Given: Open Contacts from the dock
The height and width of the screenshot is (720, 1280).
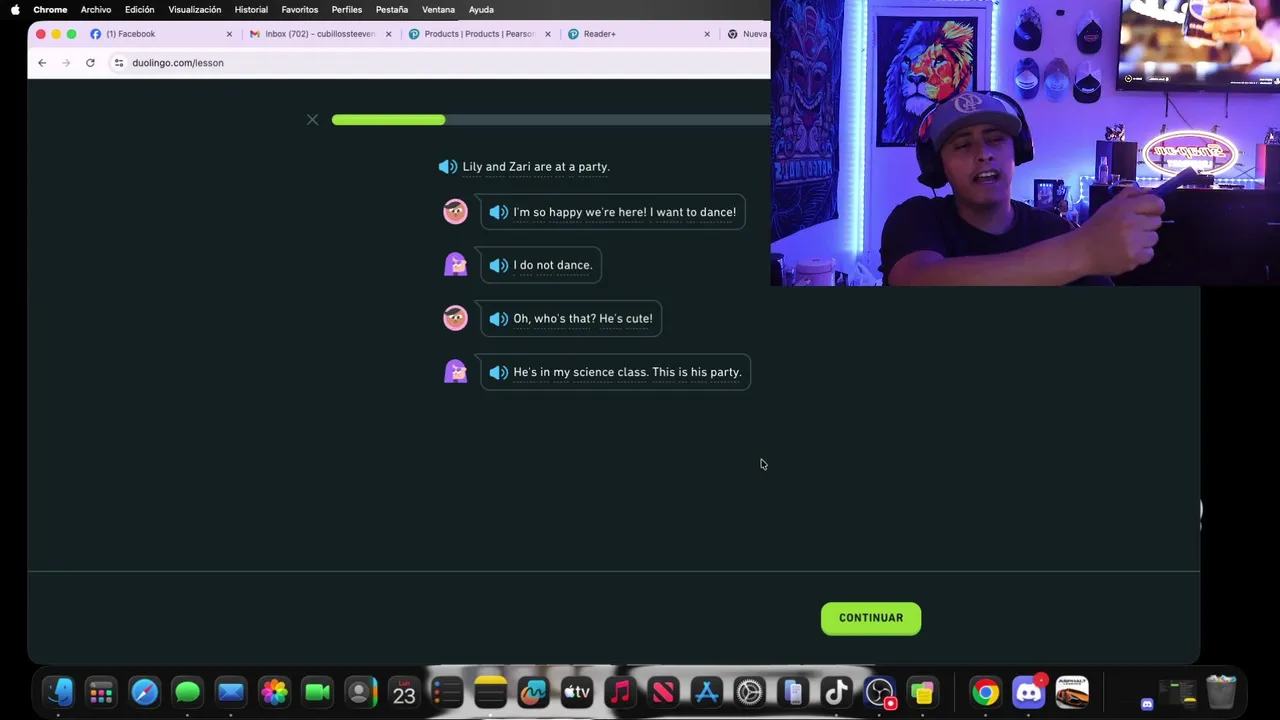Looking at the screenshot, I should 360,692.
